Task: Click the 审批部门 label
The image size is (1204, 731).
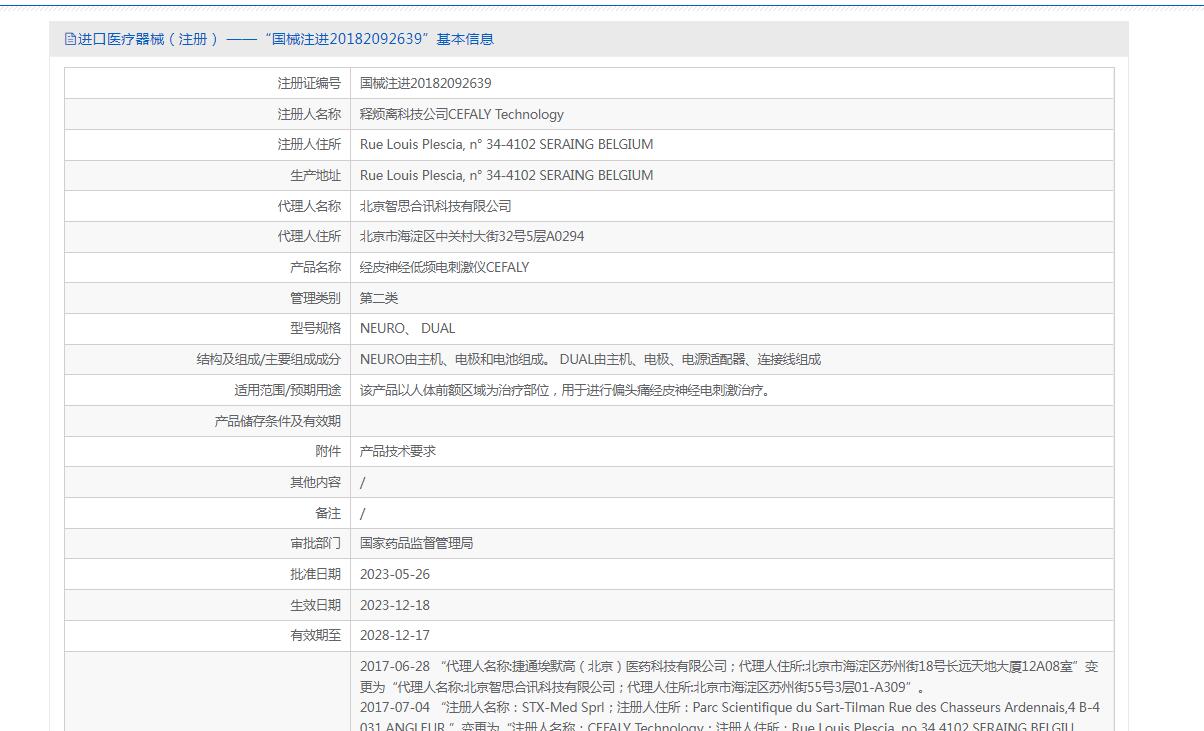Action: pyautogui.click(x=315, y=543)
